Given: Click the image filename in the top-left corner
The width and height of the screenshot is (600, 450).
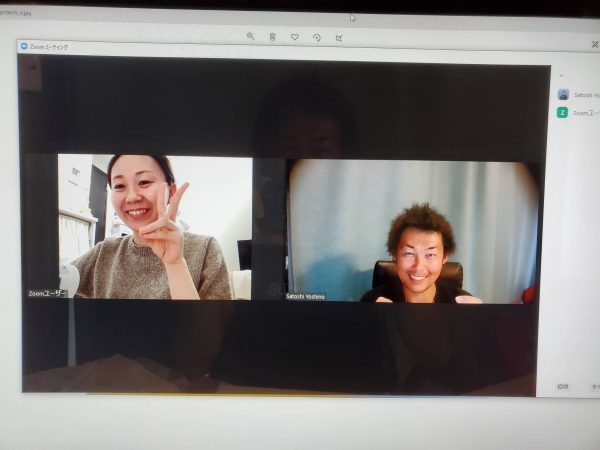Looking at the screenshot, I should 16,16.
